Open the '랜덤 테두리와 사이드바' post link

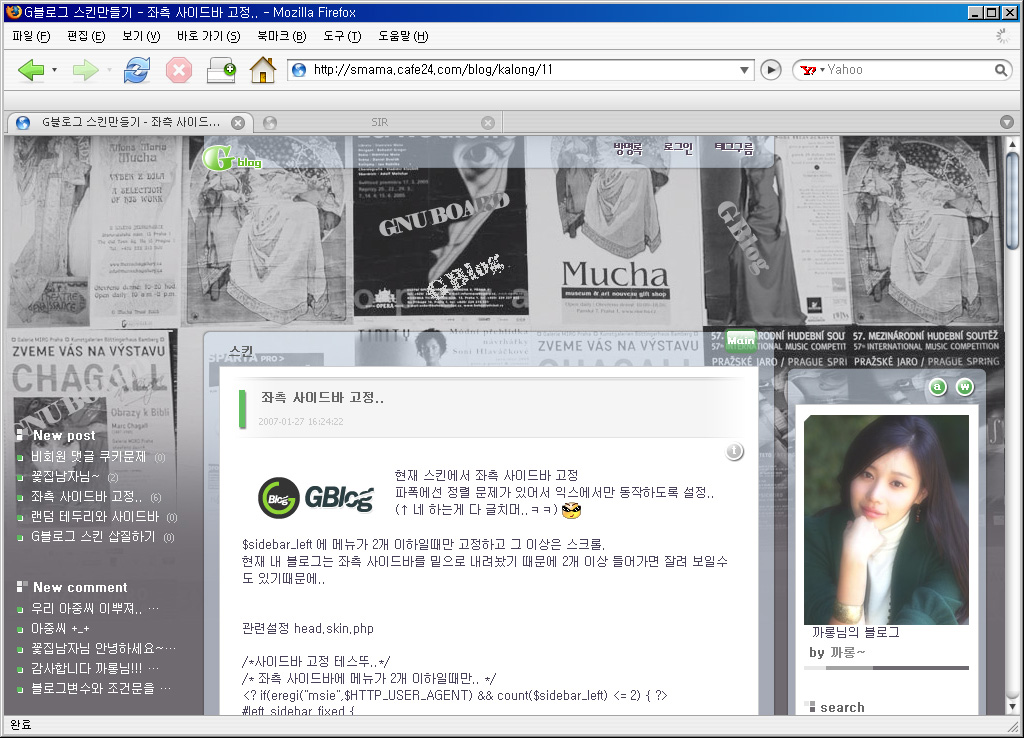pos(95,517)
